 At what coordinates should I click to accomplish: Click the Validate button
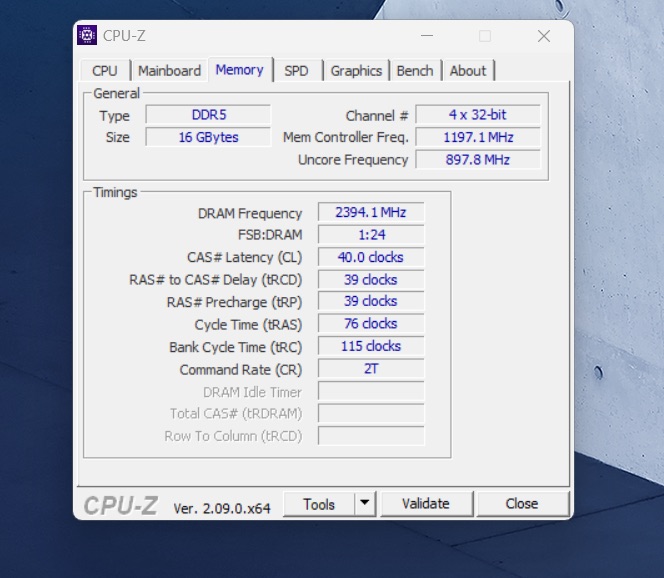click(426, 503)
